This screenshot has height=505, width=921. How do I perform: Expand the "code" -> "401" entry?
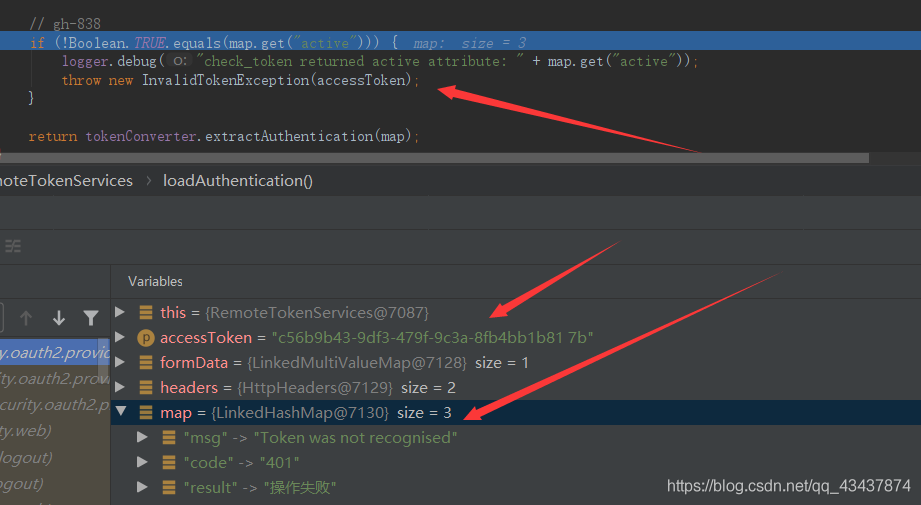click(144, 463)
